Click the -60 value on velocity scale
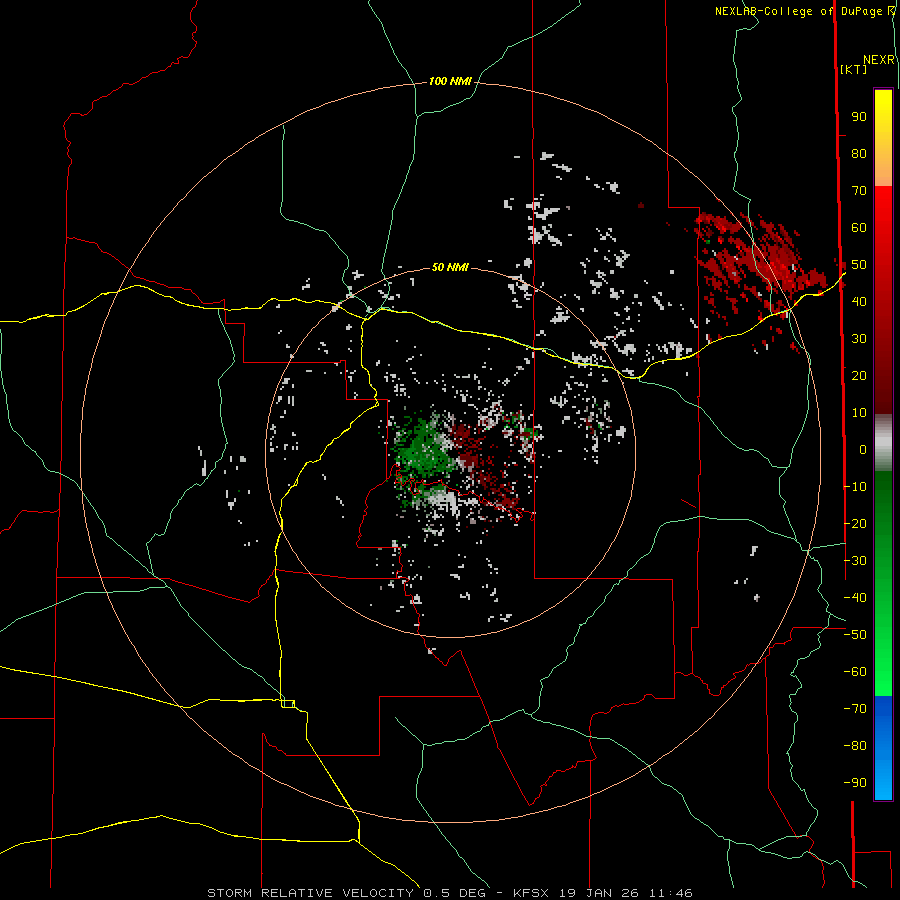Image resolution: width=900 pixels, height=900 pixels. pos(855,672)
